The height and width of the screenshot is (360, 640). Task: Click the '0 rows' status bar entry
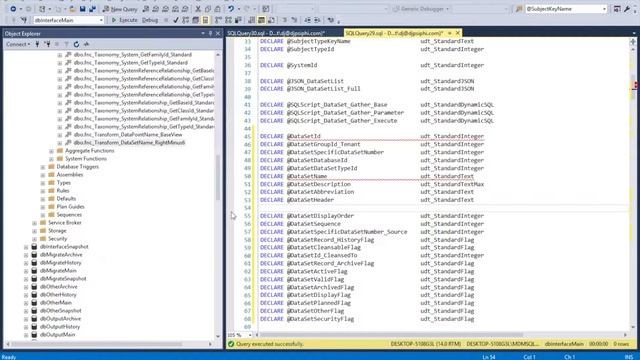[x=621, y=344]
